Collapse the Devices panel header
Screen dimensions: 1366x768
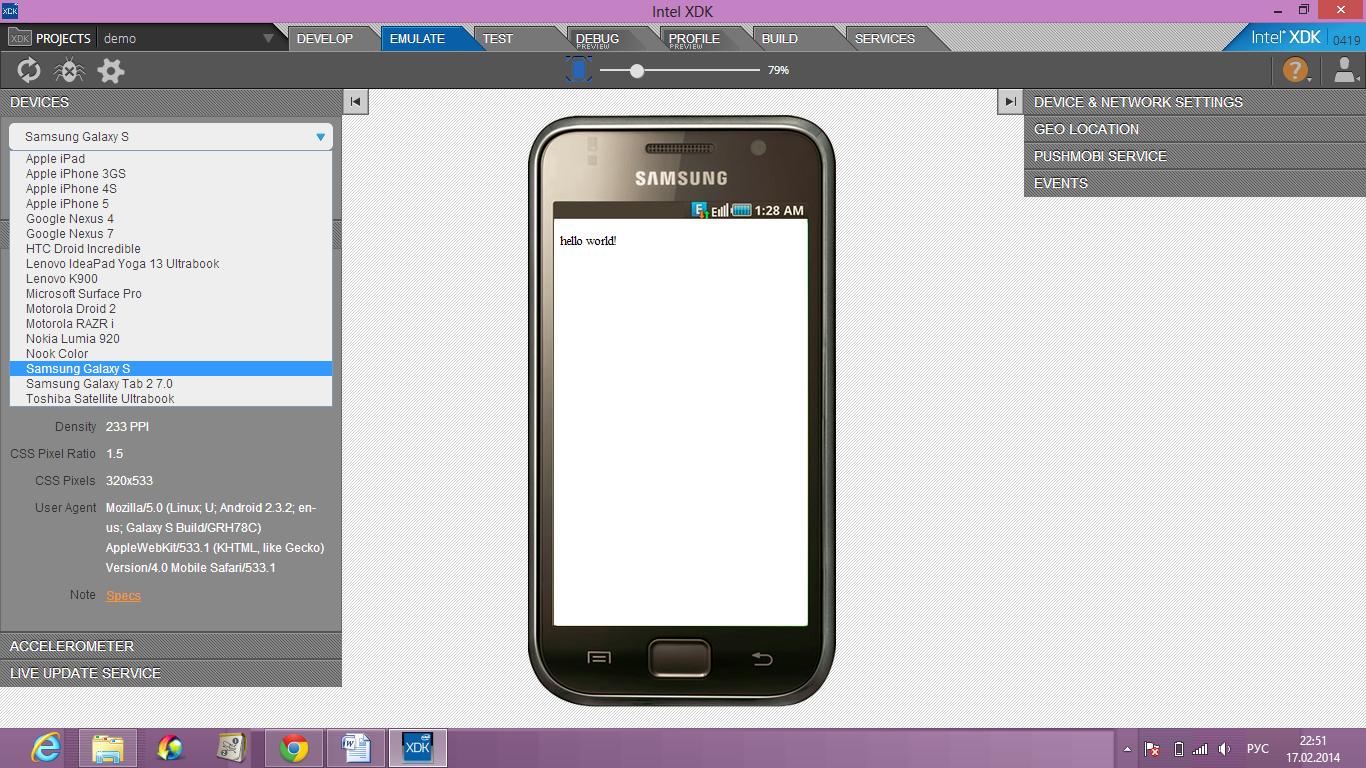171,102
